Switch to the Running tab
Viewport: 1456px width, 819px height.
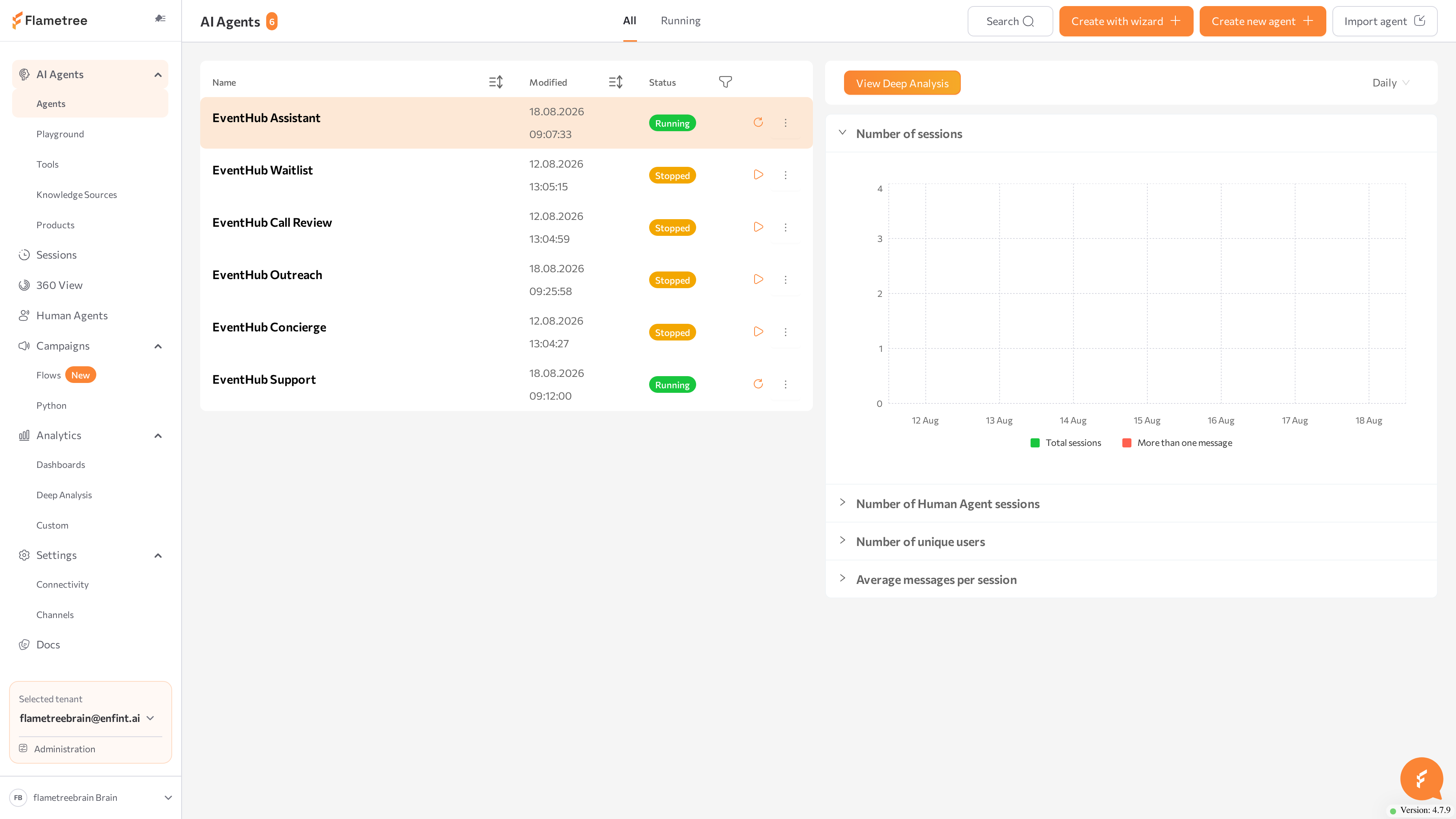tap(681, 21)
